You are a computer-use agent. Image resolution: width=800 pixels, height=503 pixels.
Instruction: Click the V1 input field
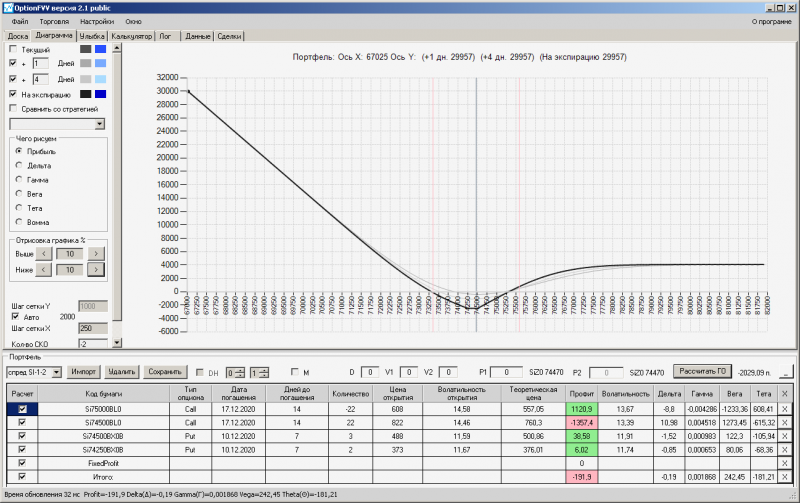pyautogui.click(x=409, y=372)
